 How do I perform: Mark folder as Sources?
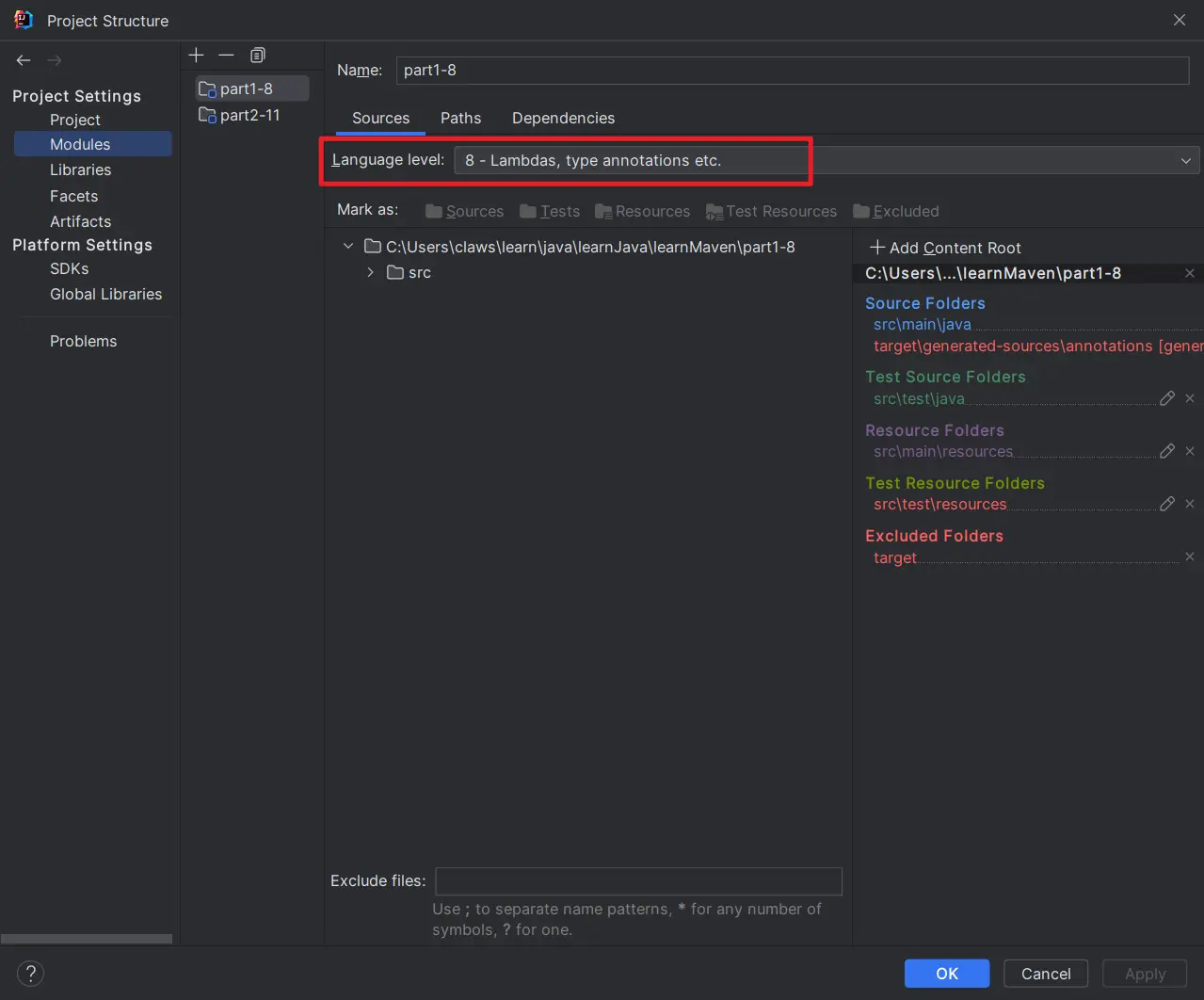tap(464, 211)
